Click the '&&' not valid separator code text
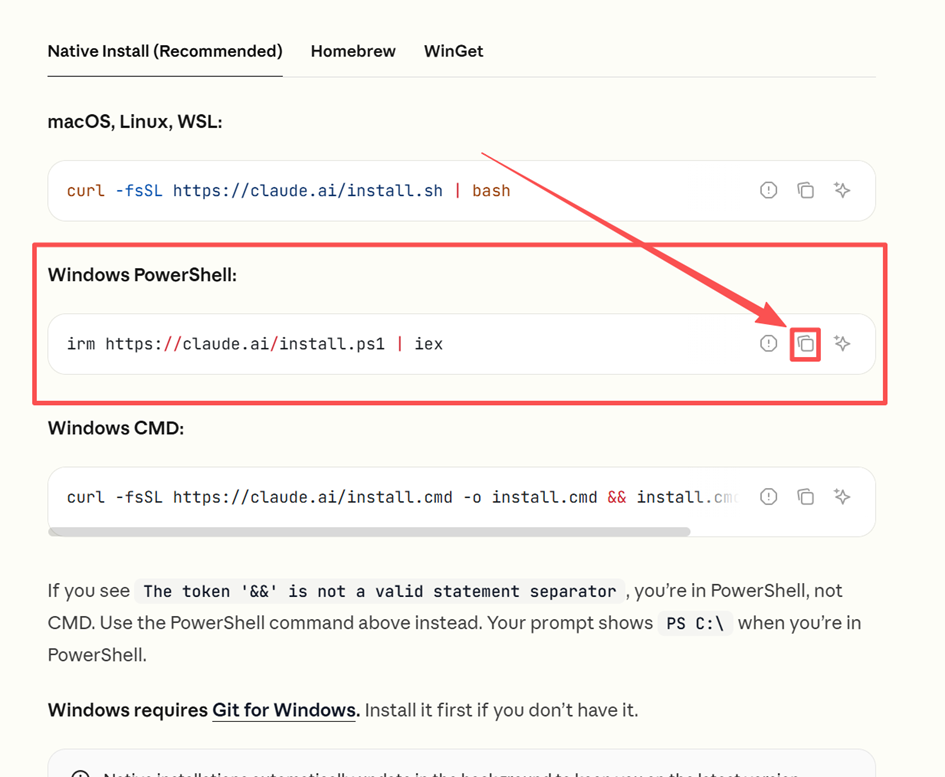 tap(380, 591)
